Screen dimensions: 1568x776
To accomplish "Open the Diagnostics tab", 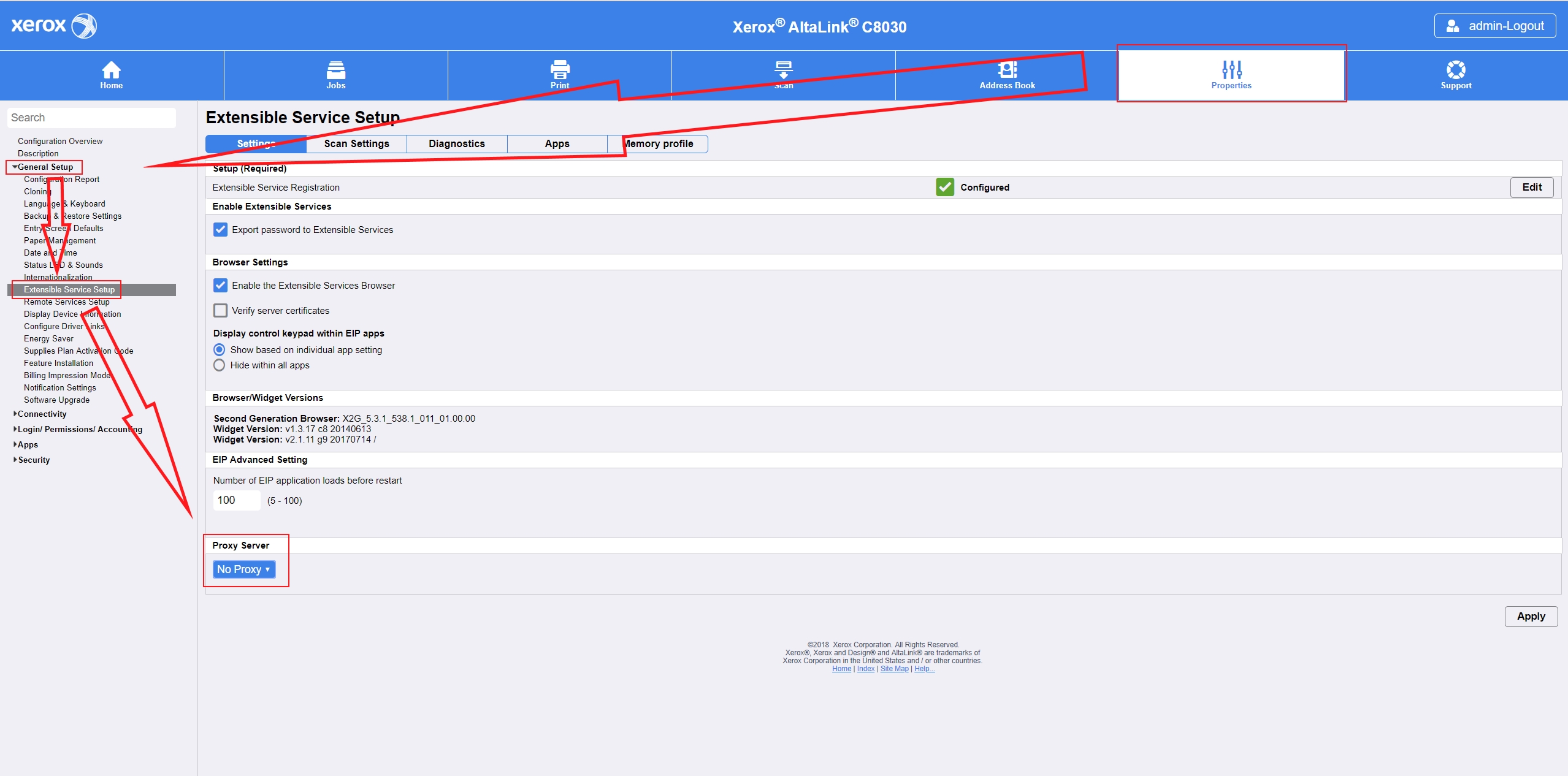I will pyautogui.click(x=456, y=143).
